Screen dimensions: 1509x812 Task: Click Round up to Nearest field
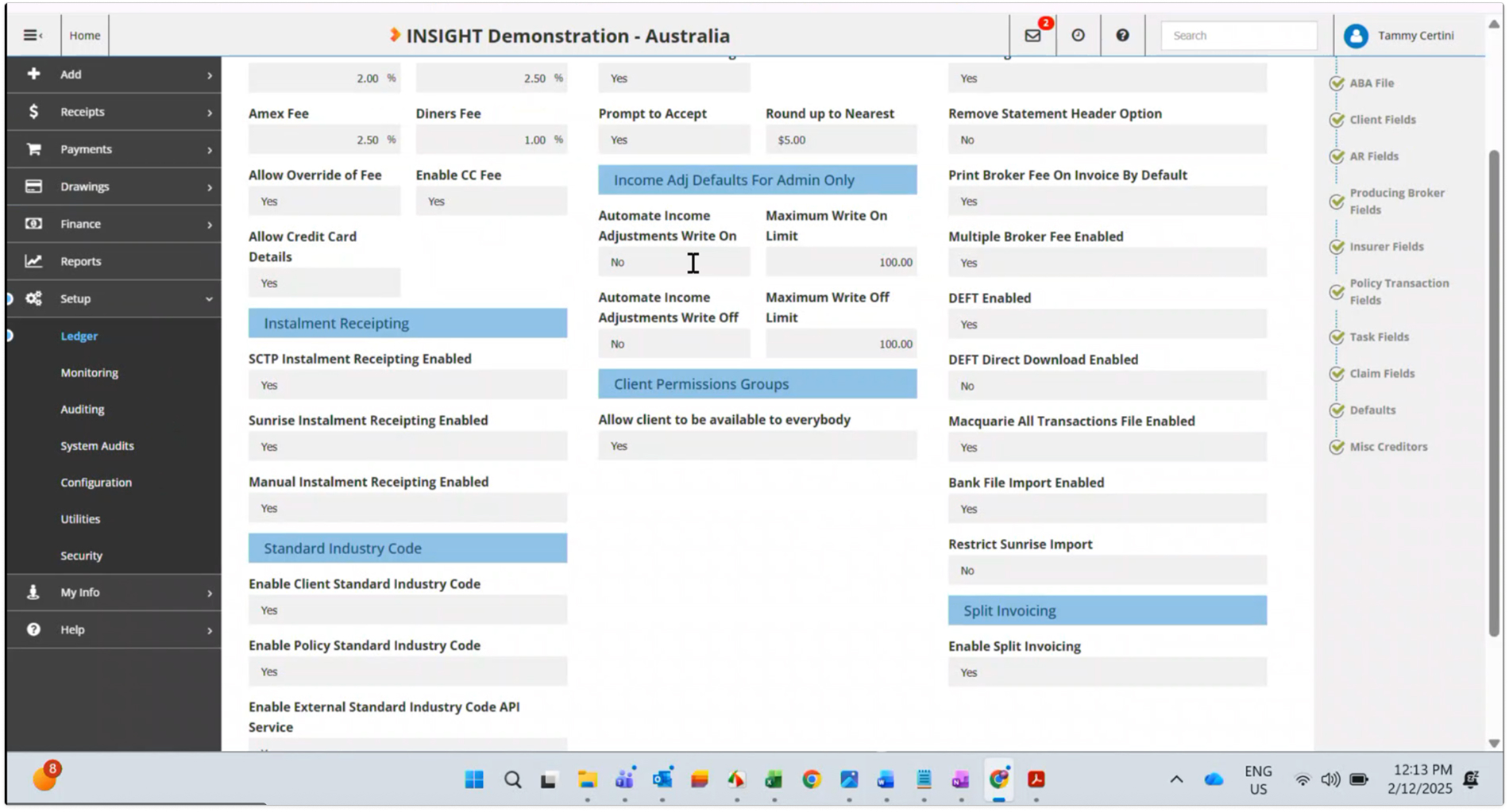(x=841, y=140)
